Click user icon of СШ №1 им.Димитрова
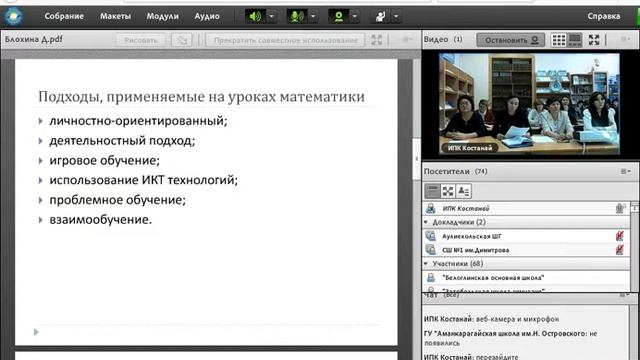640x360 pixels. (431, 250)
